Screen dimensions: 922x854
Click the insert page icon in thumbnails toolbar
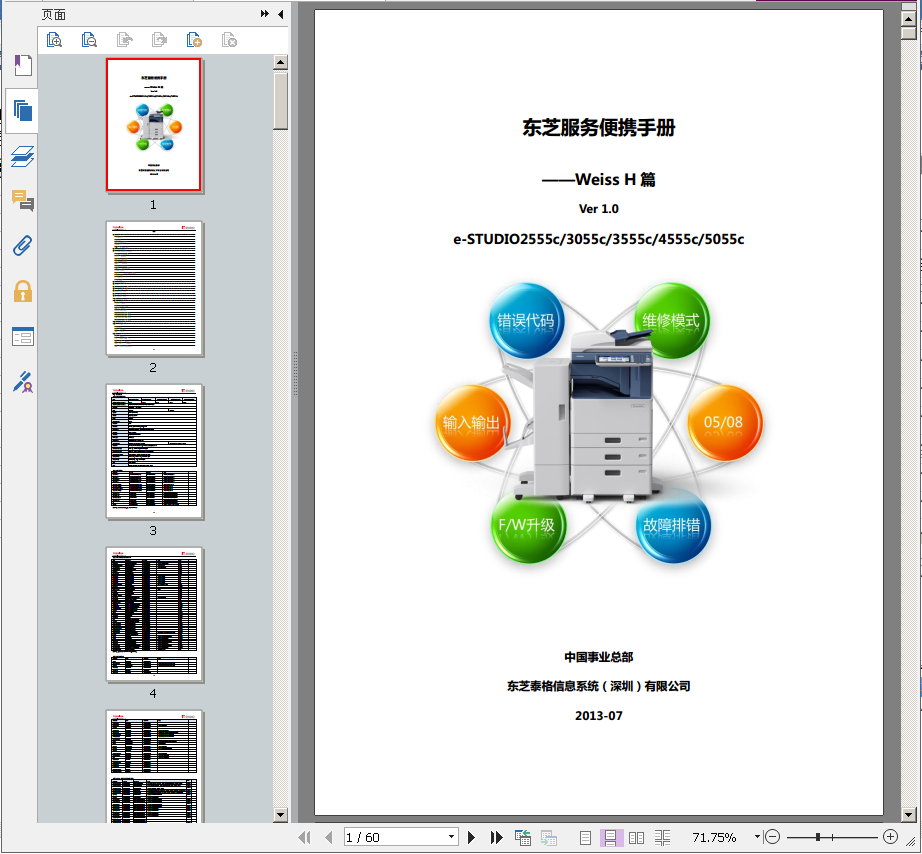pos(194,39)
